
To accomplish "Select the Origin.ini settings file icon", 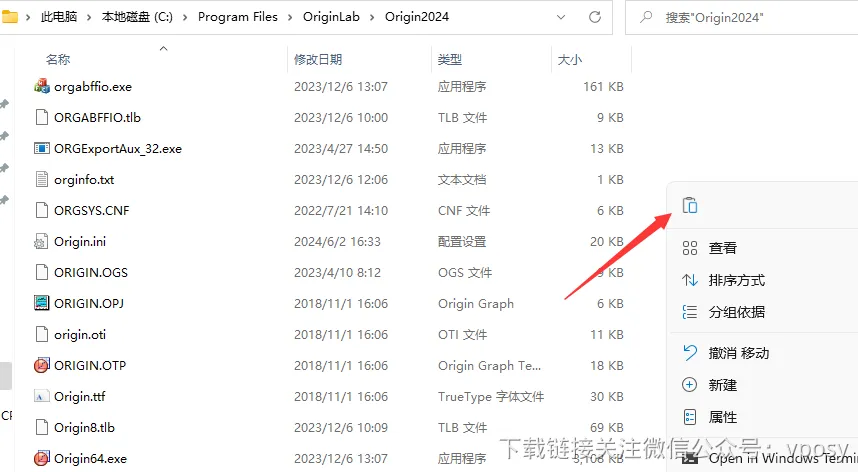I will pos(42,241).
